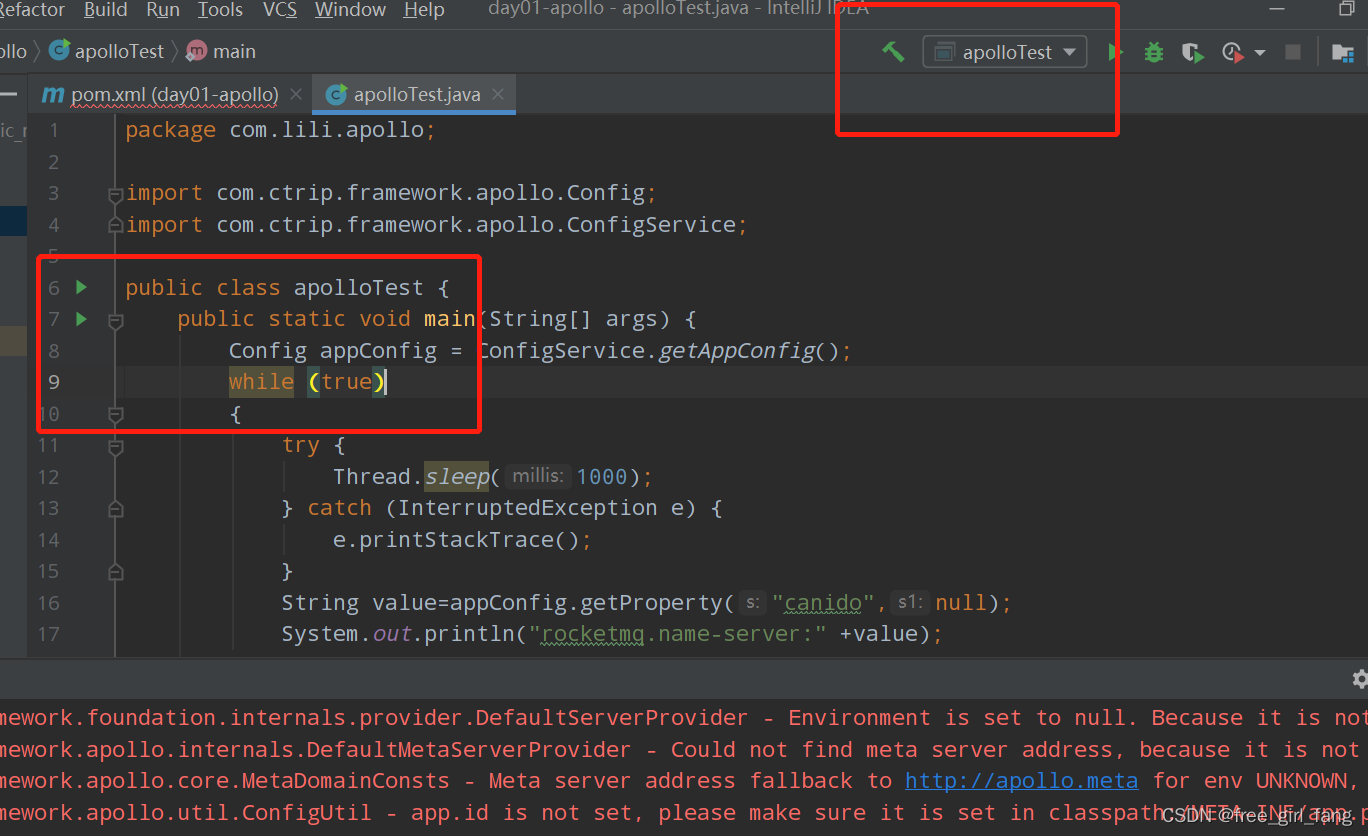Open the Window menu

tap(350, 10)
